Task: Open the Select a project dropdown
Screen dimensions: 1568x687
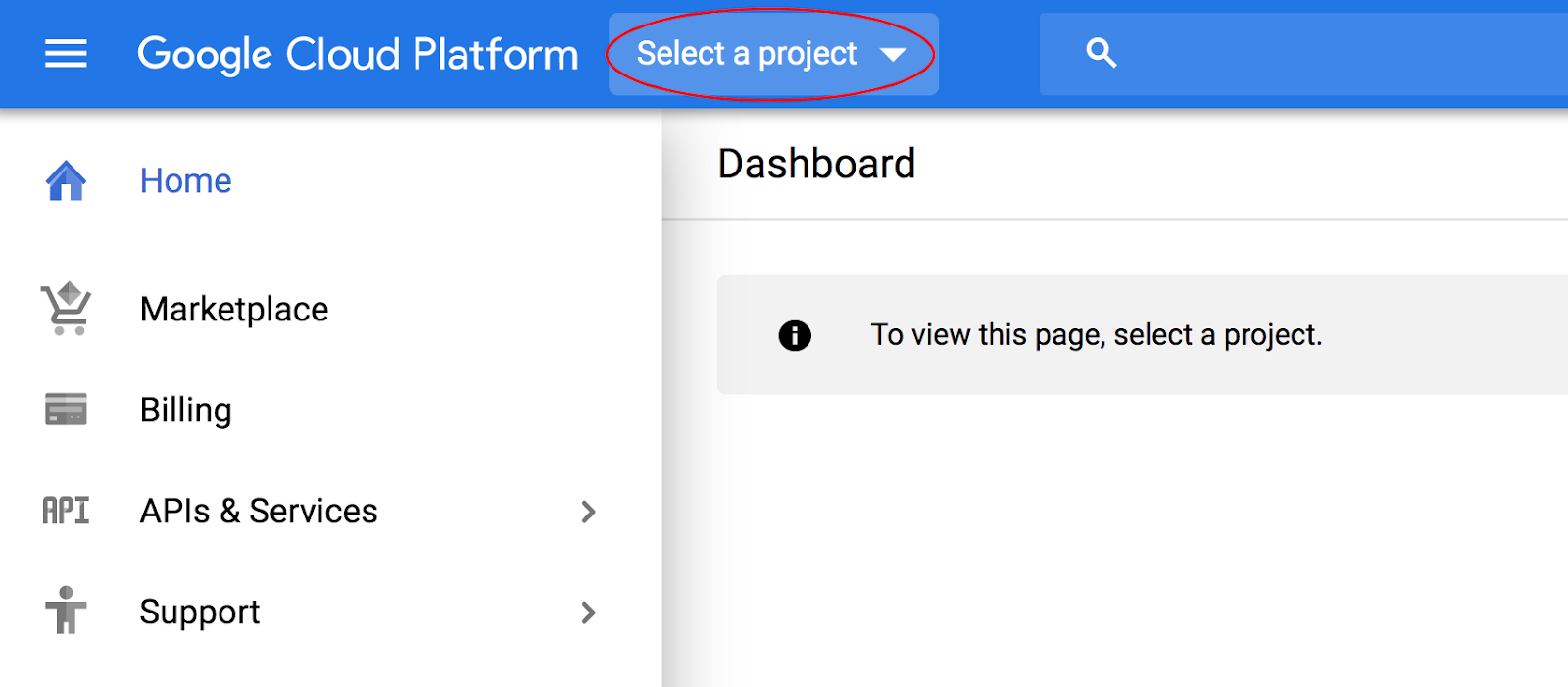Action: 747,54
